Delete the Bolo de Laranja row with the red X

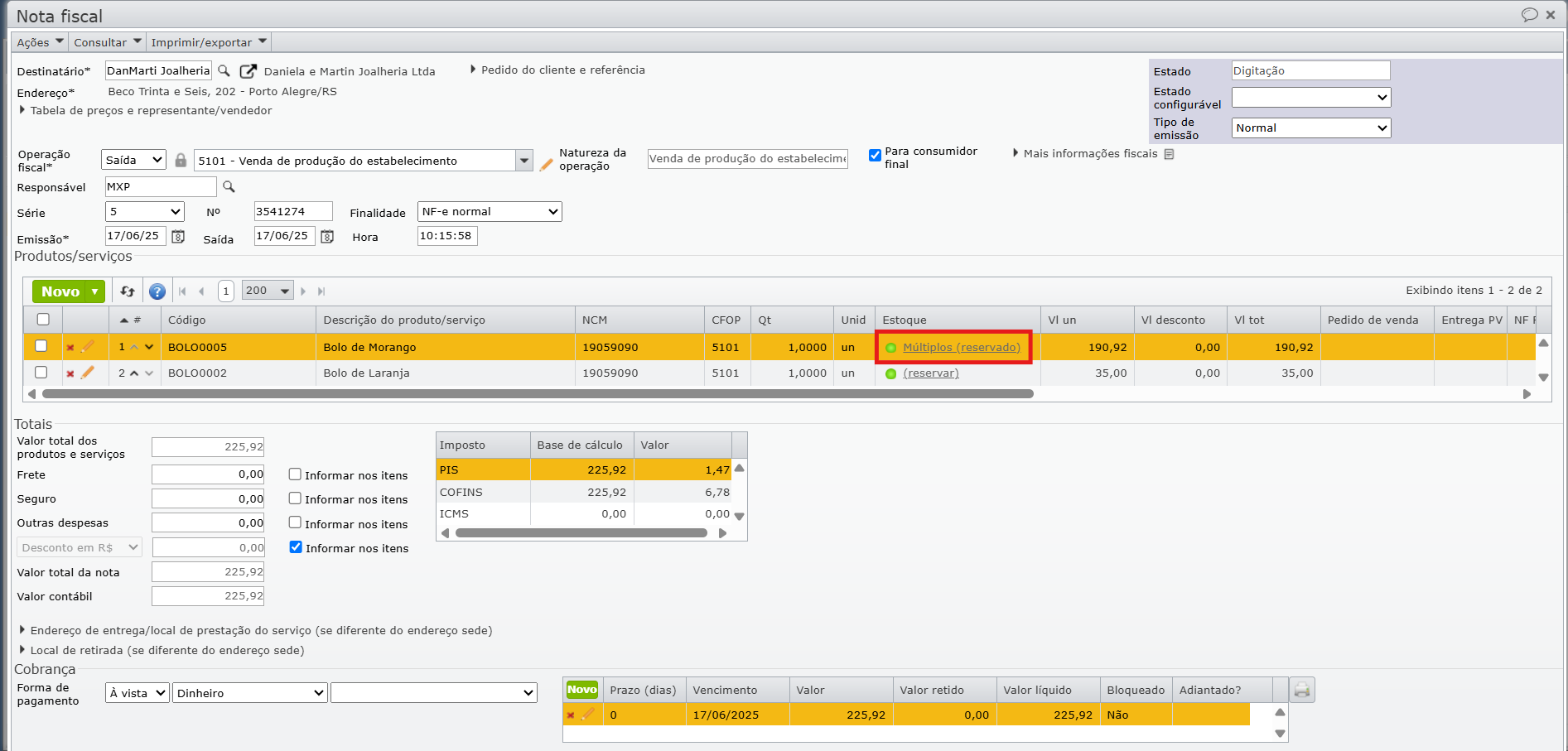[x=70, y=373]
